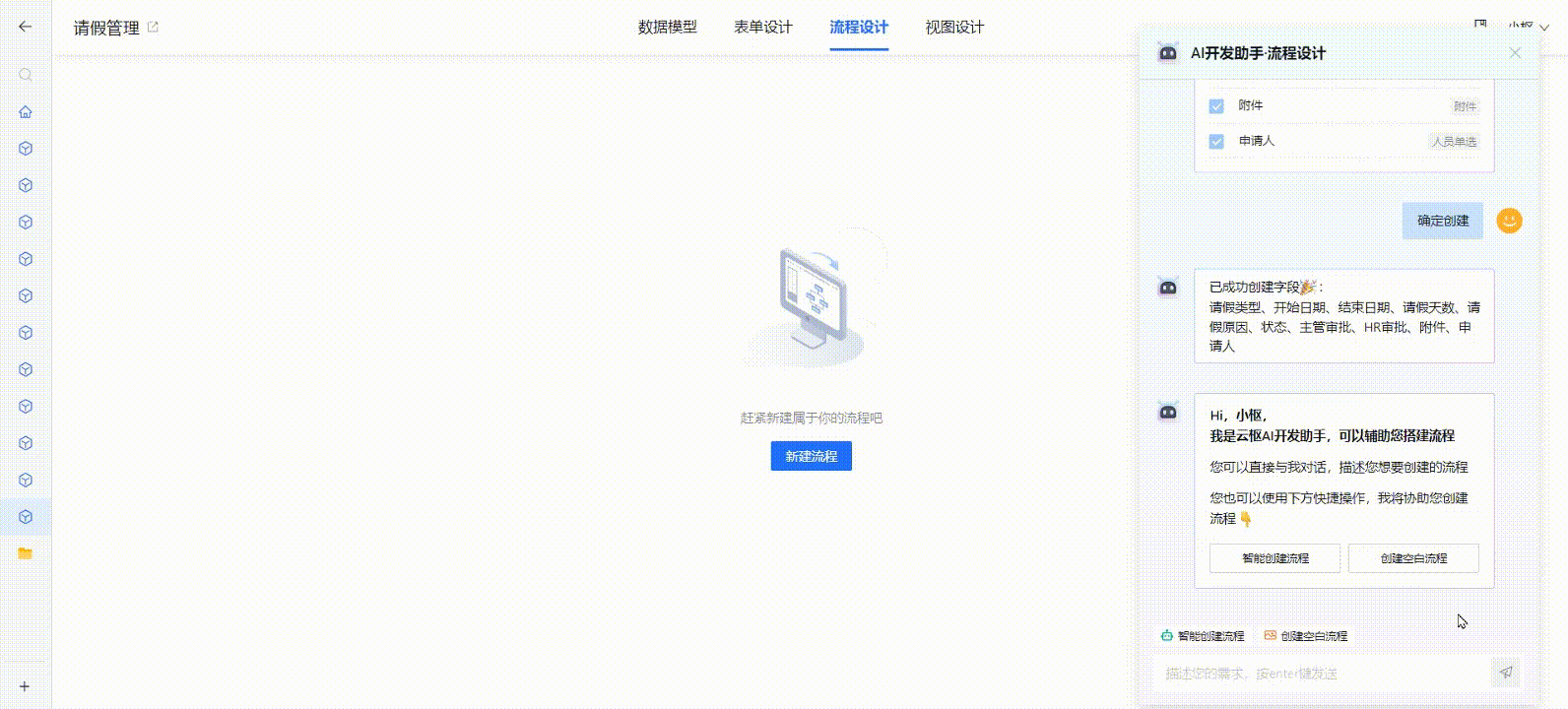
Task: Select the highlighted cube app in sidebar
Action: (x=26, y=517)
